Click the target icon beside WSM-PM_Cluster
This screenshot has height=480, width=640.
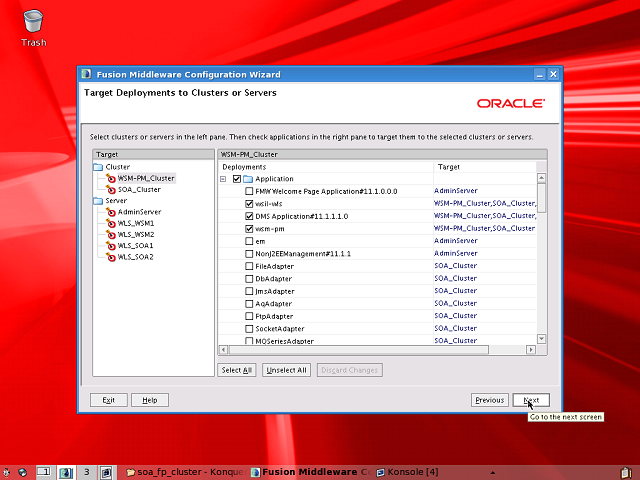coord(111,178)
